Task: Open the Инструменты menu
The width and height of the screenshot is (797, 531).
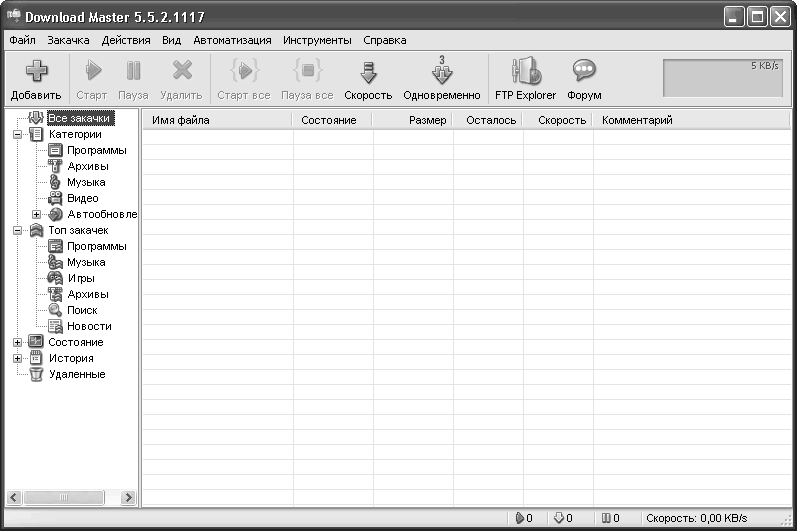Action: (317, 40)
